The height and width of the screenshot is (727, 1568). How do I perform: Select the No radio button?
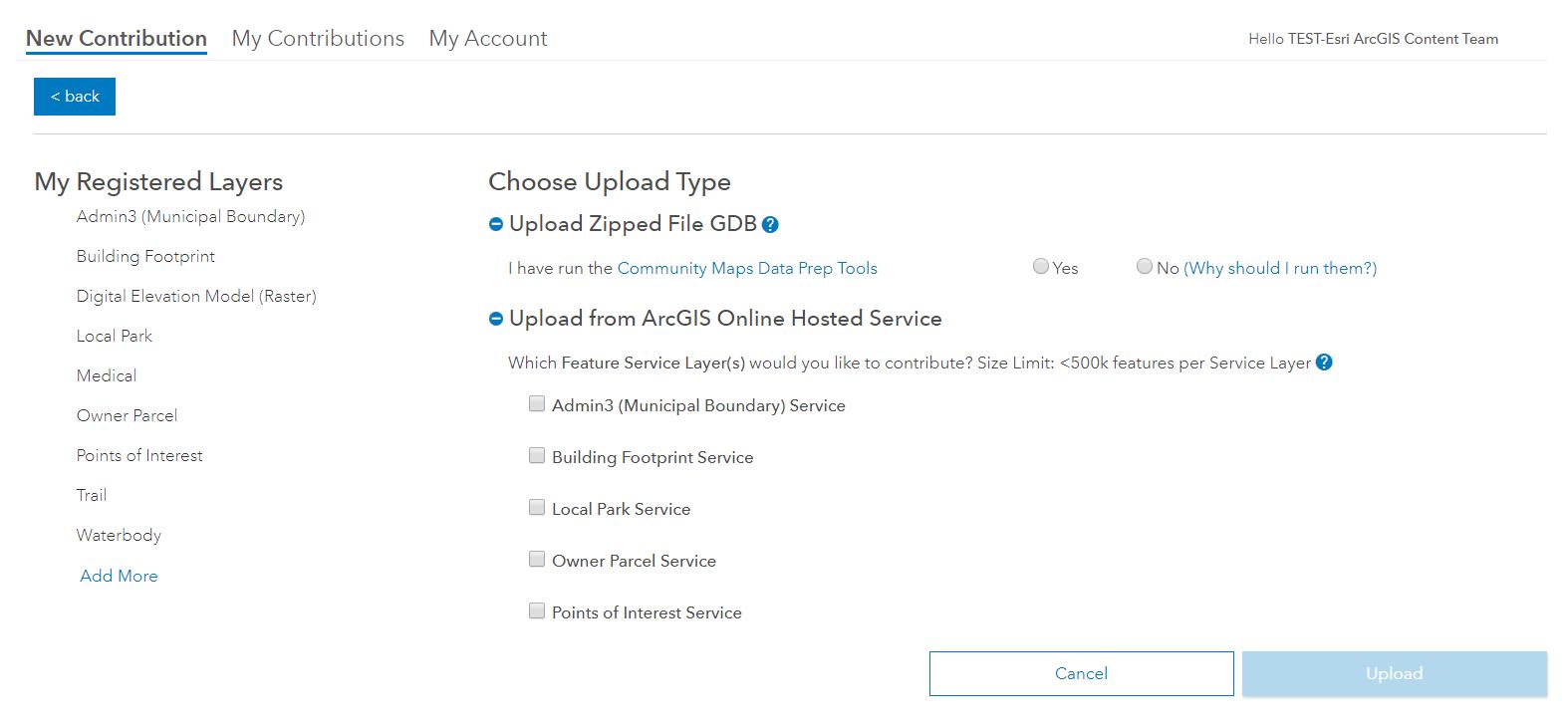1145,267
